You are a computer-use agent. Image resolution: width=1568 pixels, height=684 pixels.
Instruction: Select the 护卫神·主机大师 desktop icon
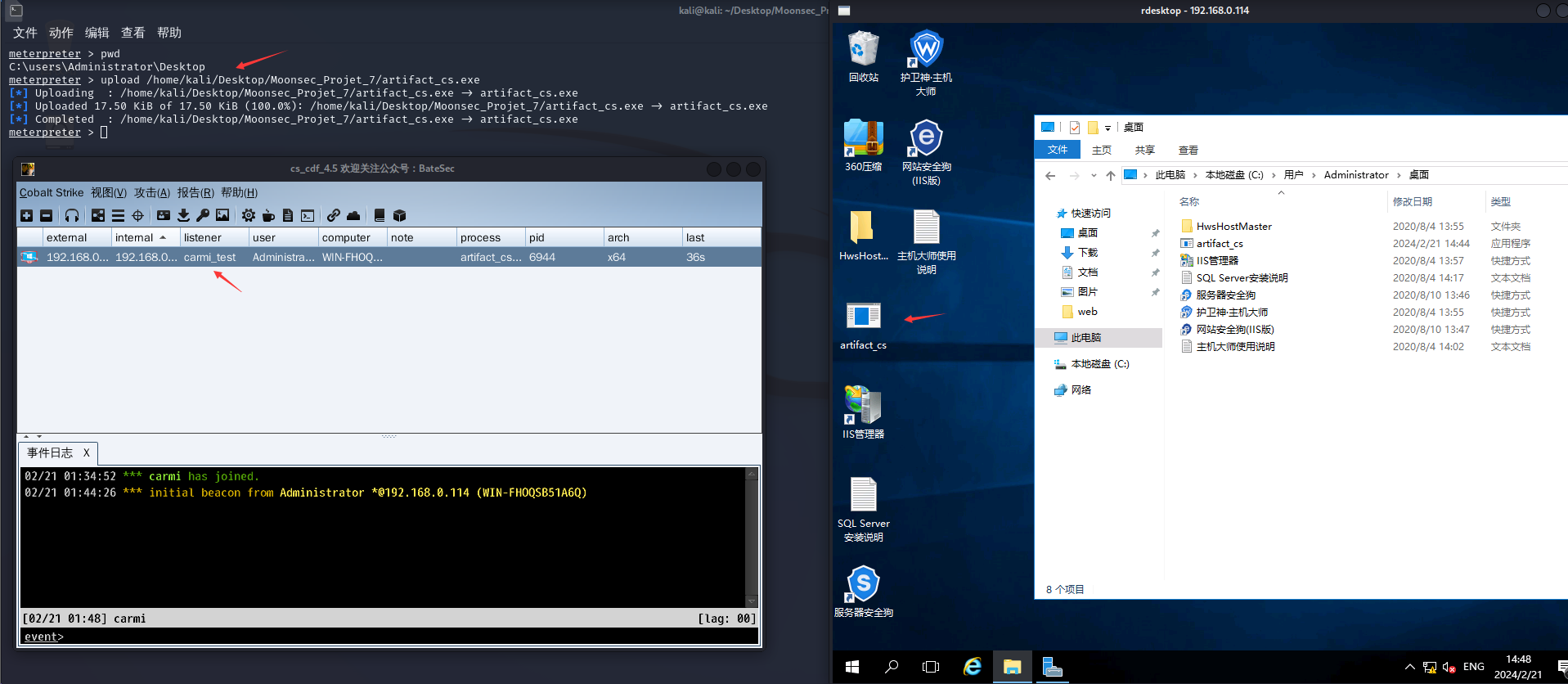pos(926,63)
